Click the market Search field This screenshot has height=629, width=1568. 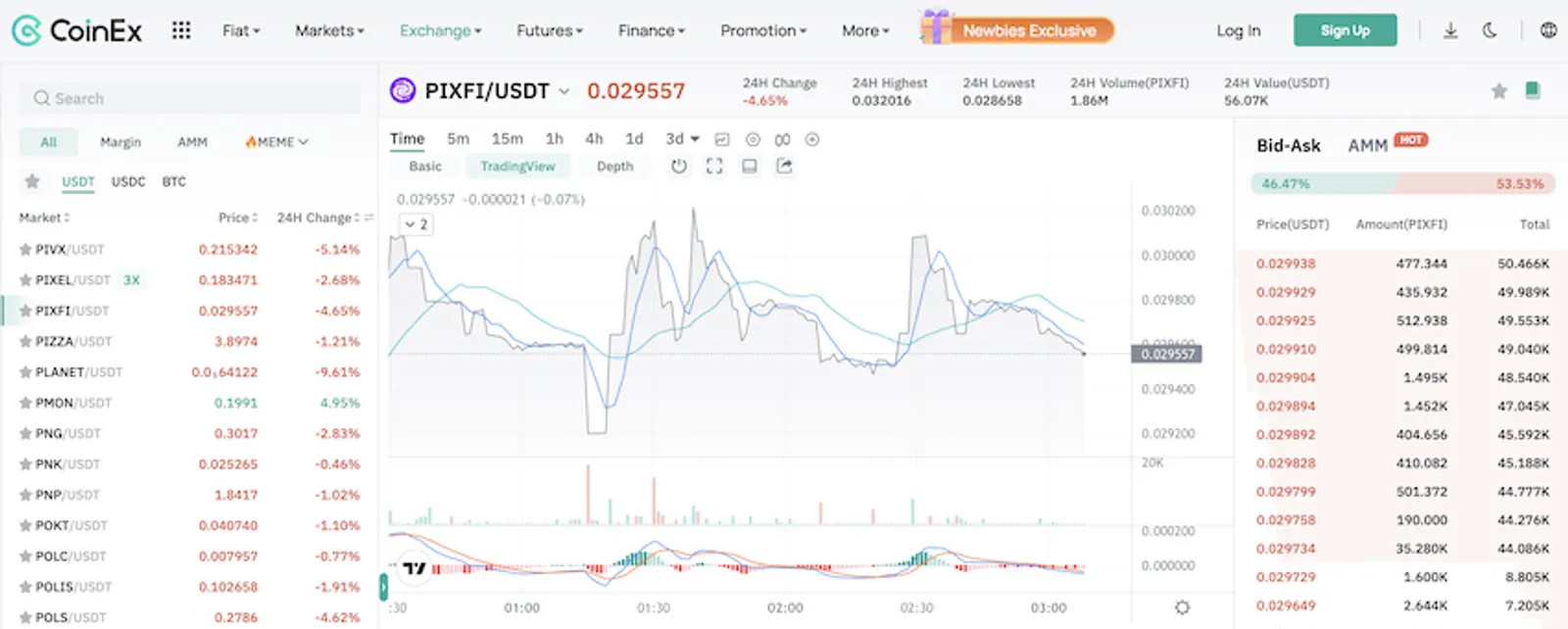tap(190, 98)
